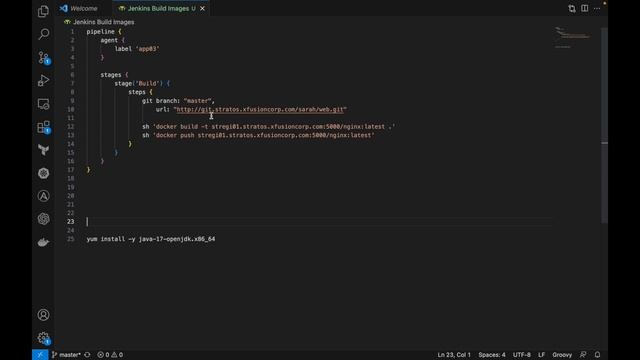Viewport: 640px width, 360px height.
Task: Click the feedback icon in status bar
Action: [x=583, y=355]
